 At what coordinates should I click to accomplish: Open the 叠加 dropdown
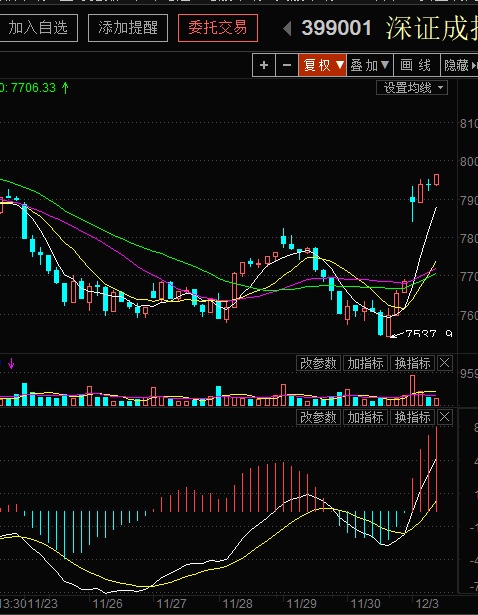370,65
